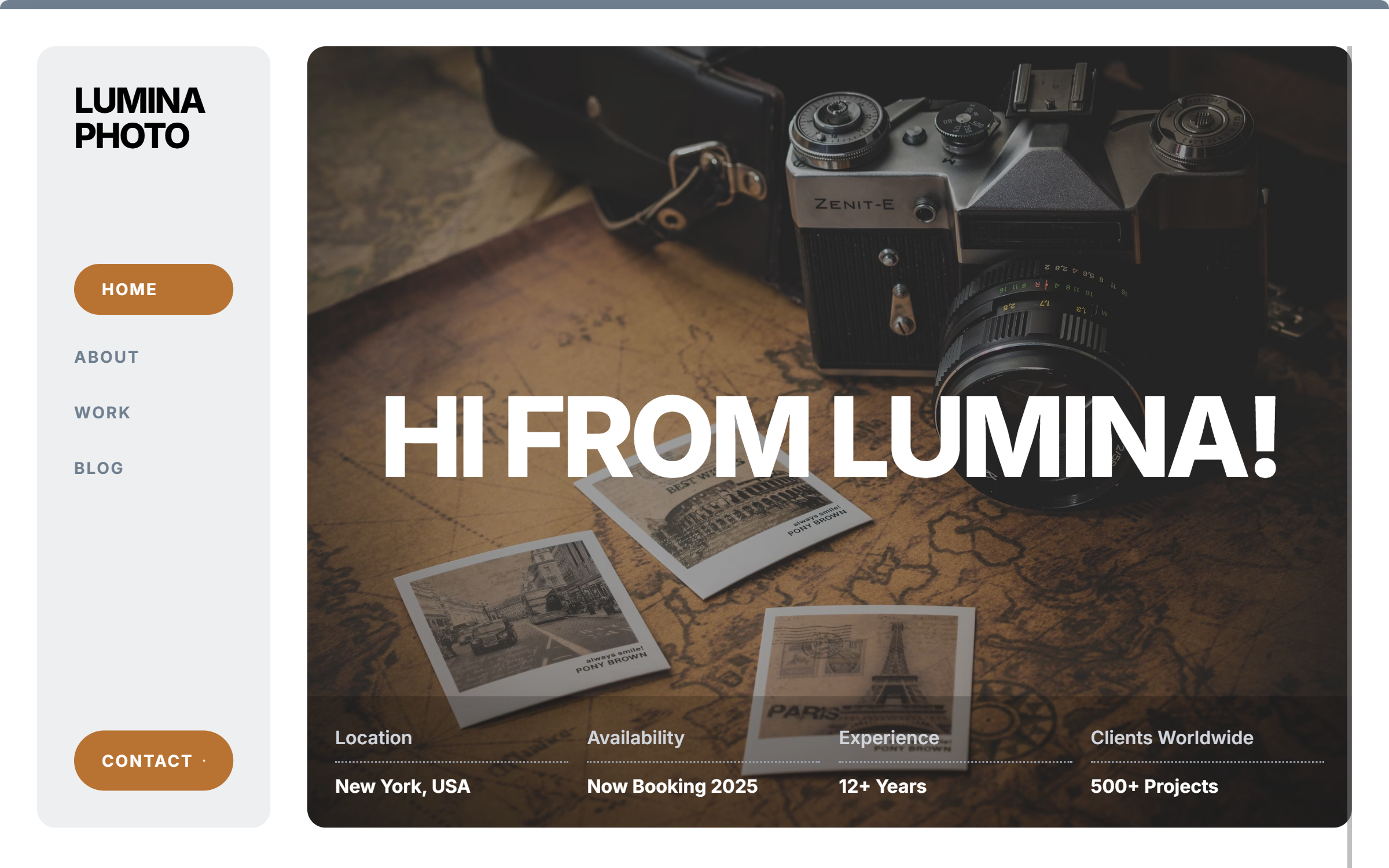
Task: Click the vertical scrollbar at right edge
Action: click(1349, 457)
